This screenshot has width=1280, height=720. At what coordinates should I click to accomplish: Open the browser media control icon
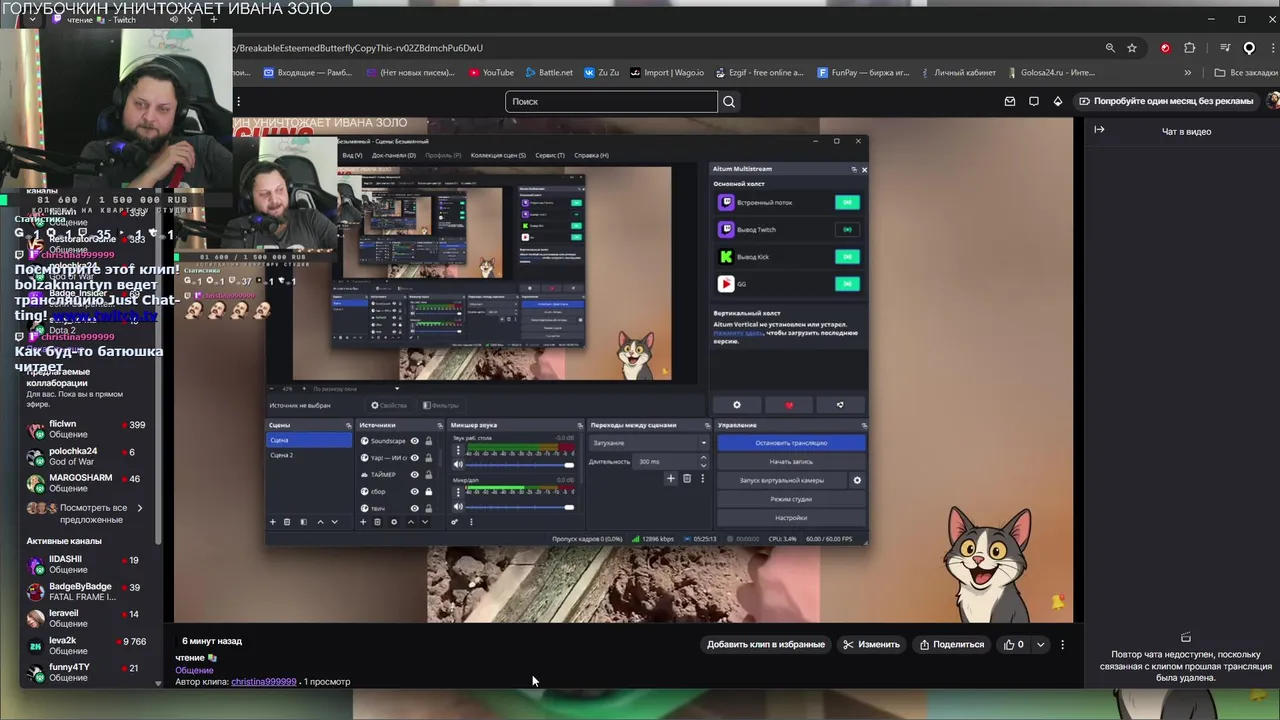[x=1225, y=48]
